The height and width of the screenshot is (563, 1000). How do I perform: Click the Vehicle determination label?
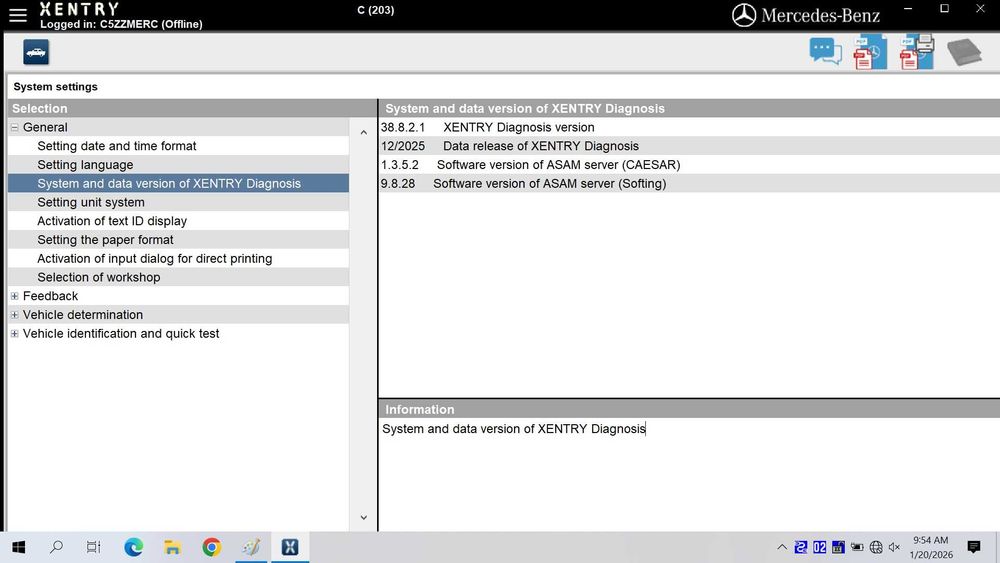tap(83, 315)
